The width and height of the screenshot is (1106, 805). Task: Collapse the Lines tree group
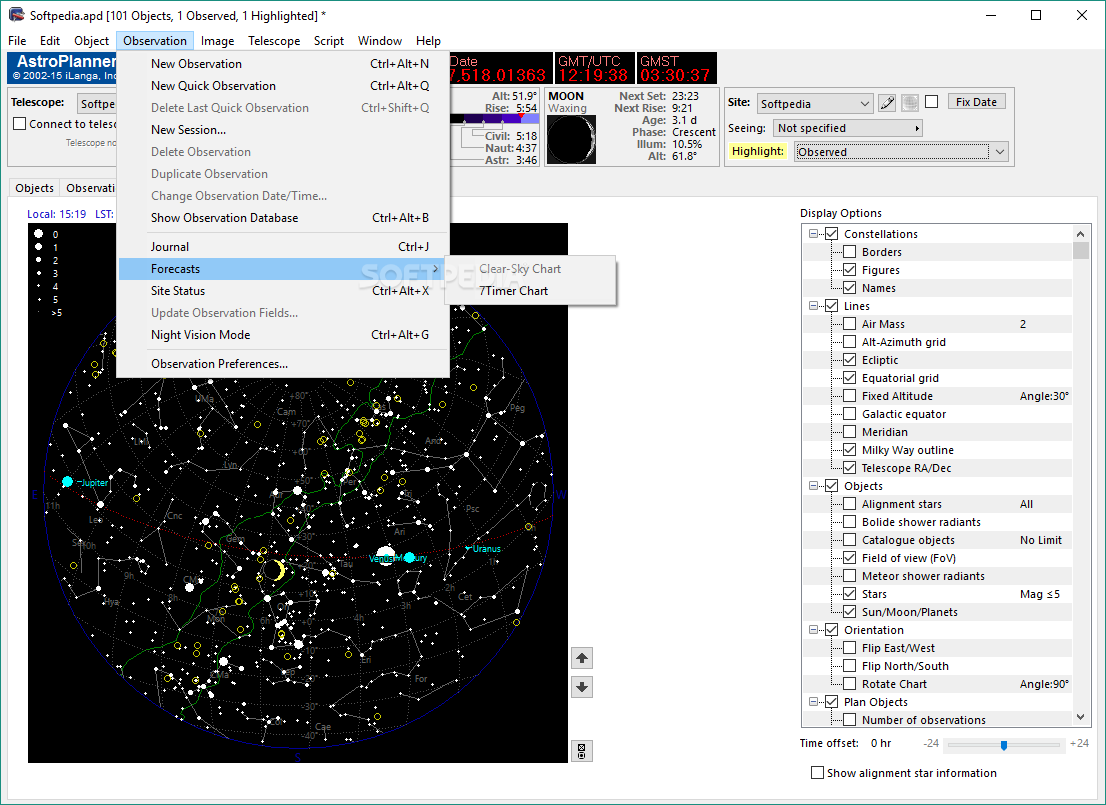pyautogui.click(x=813, y=305)
